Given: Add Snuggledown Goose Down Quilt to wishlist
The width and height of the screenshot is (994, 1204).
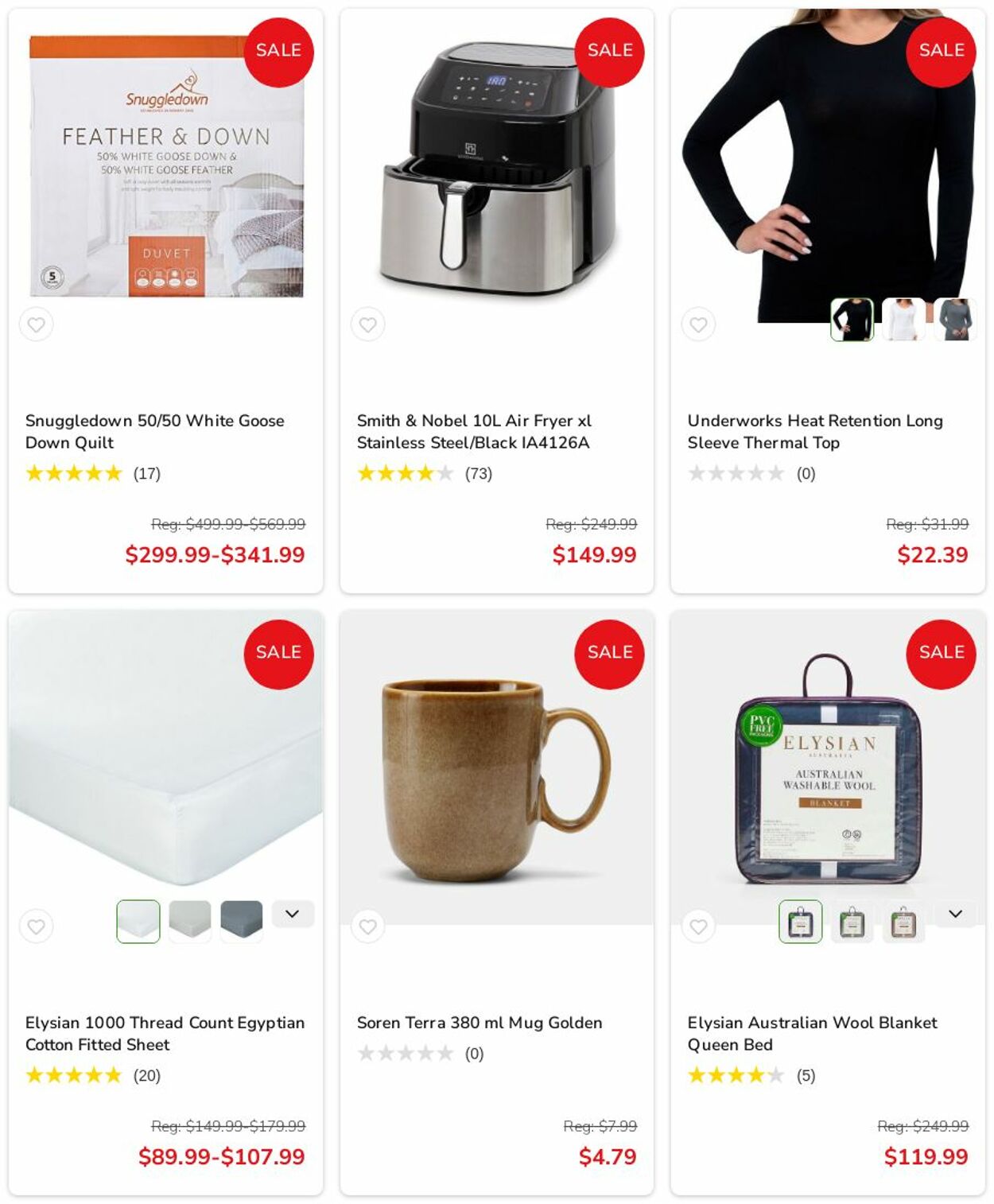Looking at the screenshot, I should 37,324.
